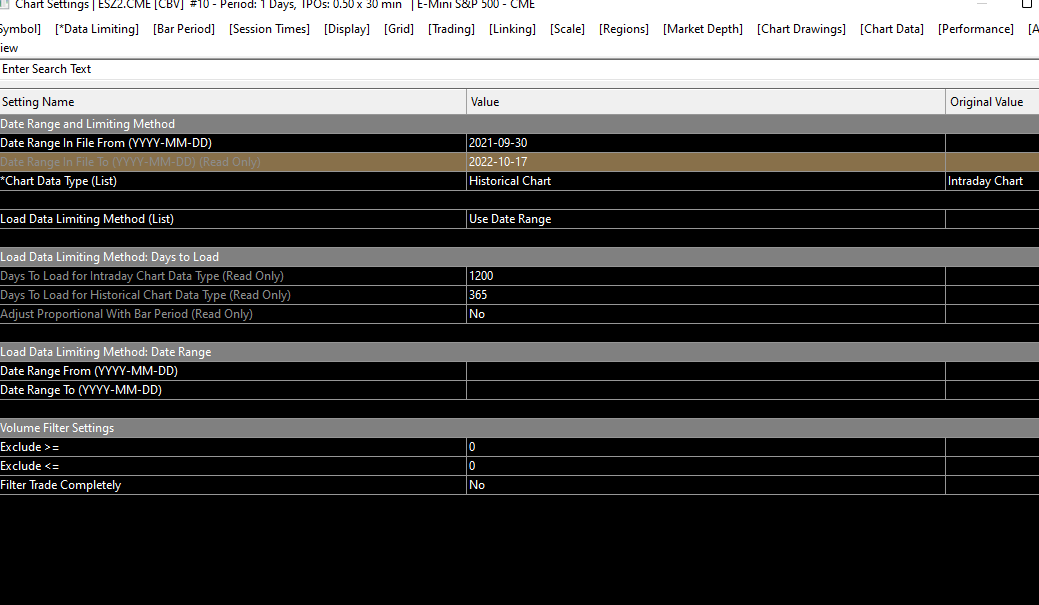Screen dimensions: 1039x605
Task: Open the Scale tab
Action: [x=567, y=29]
